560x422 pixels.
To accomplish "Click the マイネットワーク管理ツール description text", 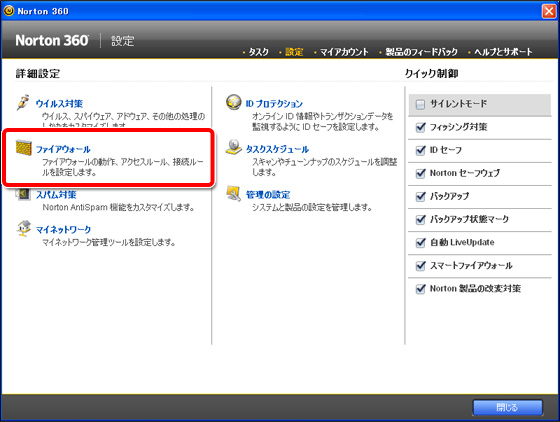I will coord(109,242).
